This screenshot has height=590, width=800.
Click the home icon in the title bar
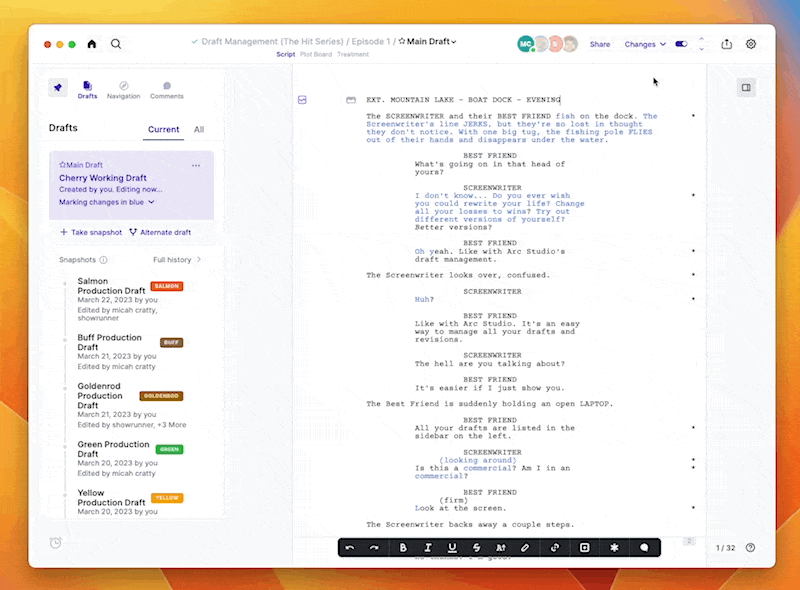pyautogui.click(x=92, y=44)
